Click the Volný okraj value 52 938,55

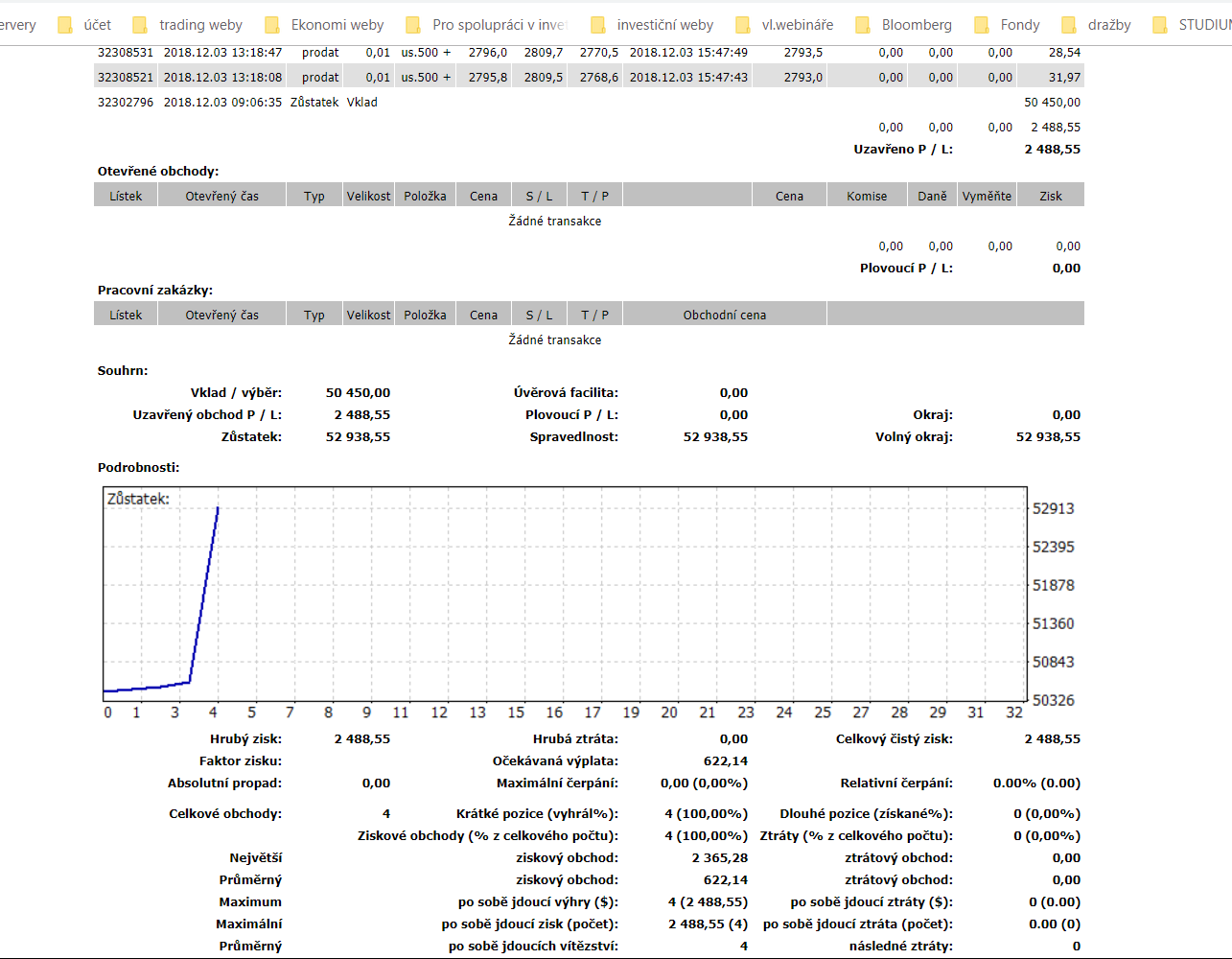coord(1048,437)
